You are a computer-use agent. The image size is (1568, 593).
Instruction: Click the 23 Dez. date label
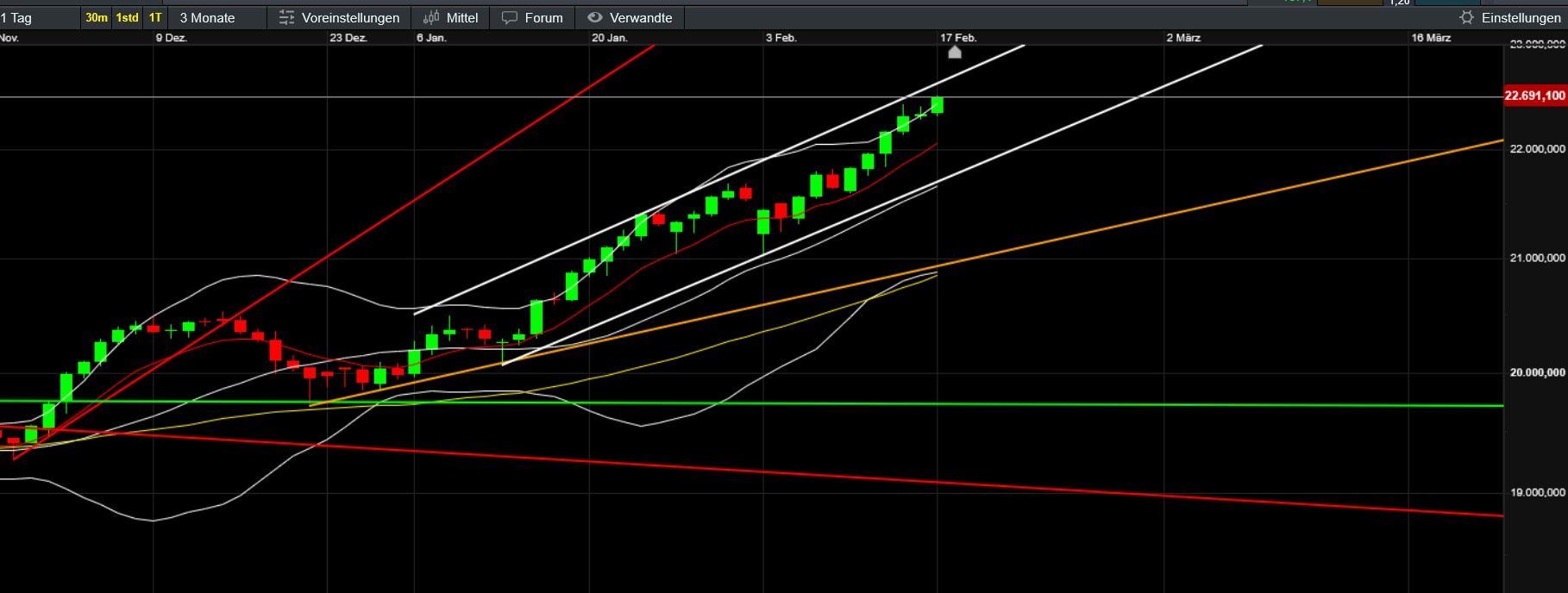pyautogui.click(x=348, y=38)
